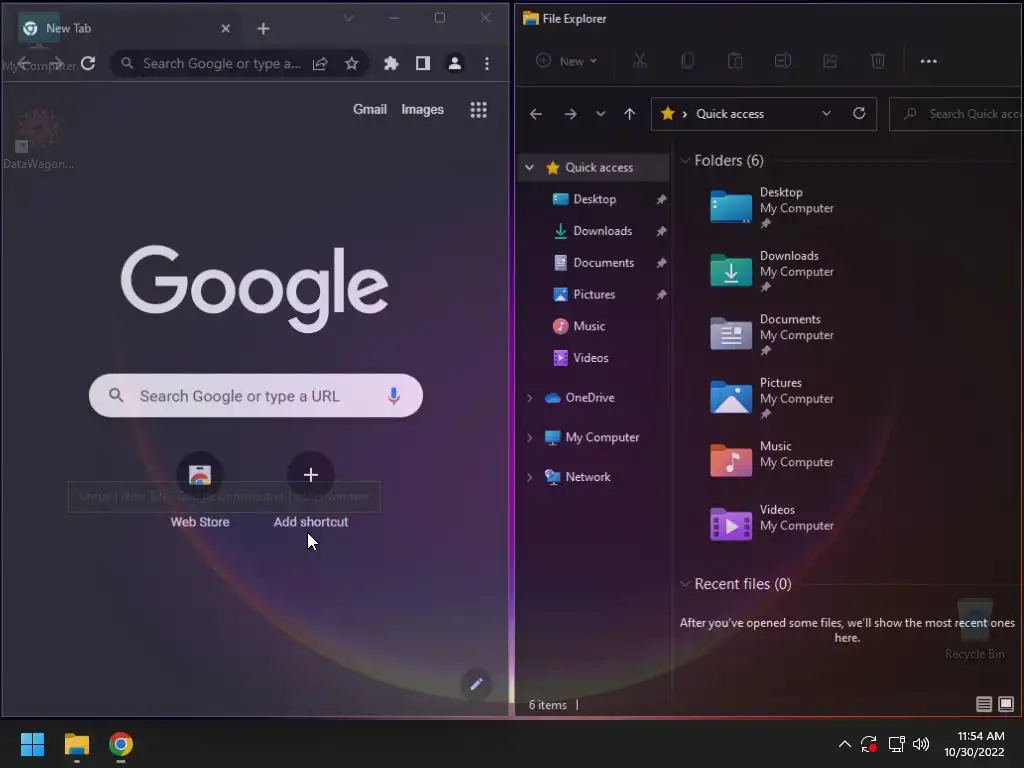
Task: Open the recent locations dropdown in File Explorer
Action: [x=600, y=114]
